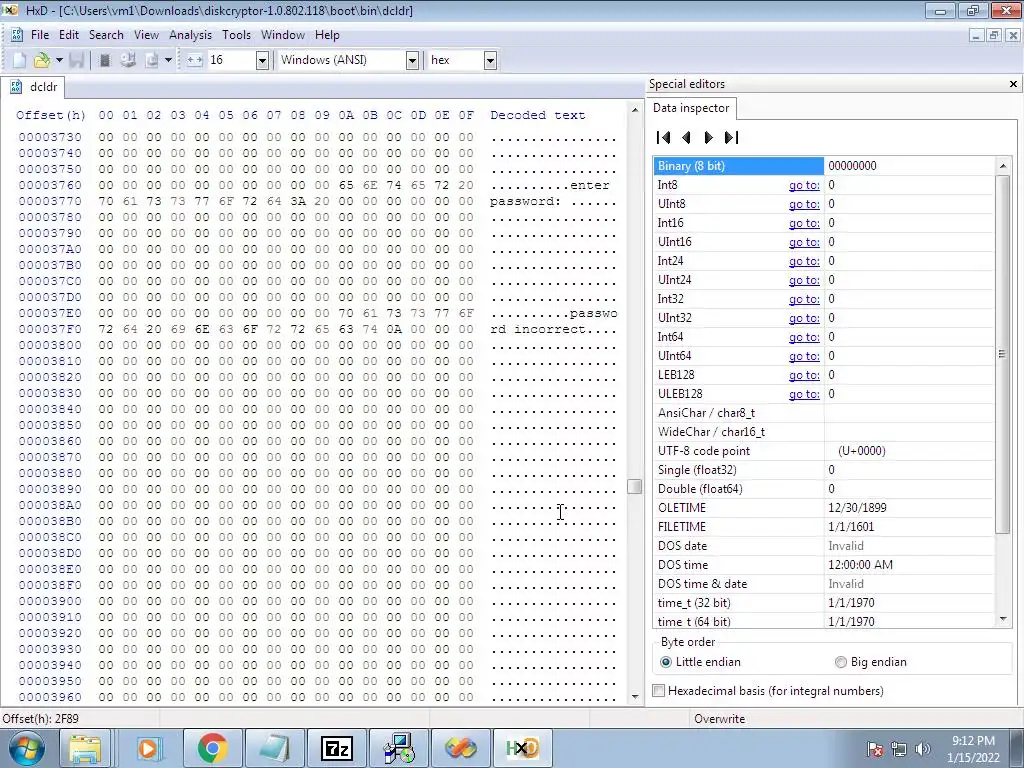Image resolution: width=1024 pixels, height=768 pixels.
Task: Open the Search menu
Action: tap(106, 35)
